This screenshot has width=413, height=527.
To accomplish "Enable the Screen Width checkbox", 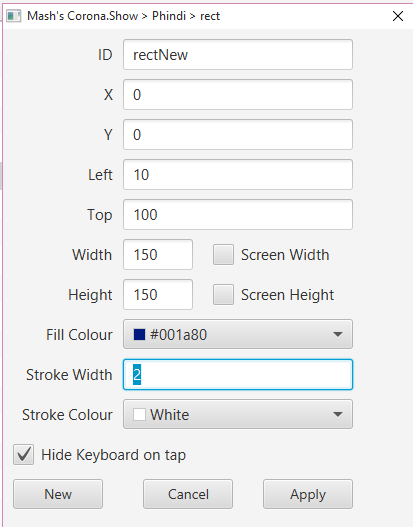I will pyautogui.click(x=223, y=255).
